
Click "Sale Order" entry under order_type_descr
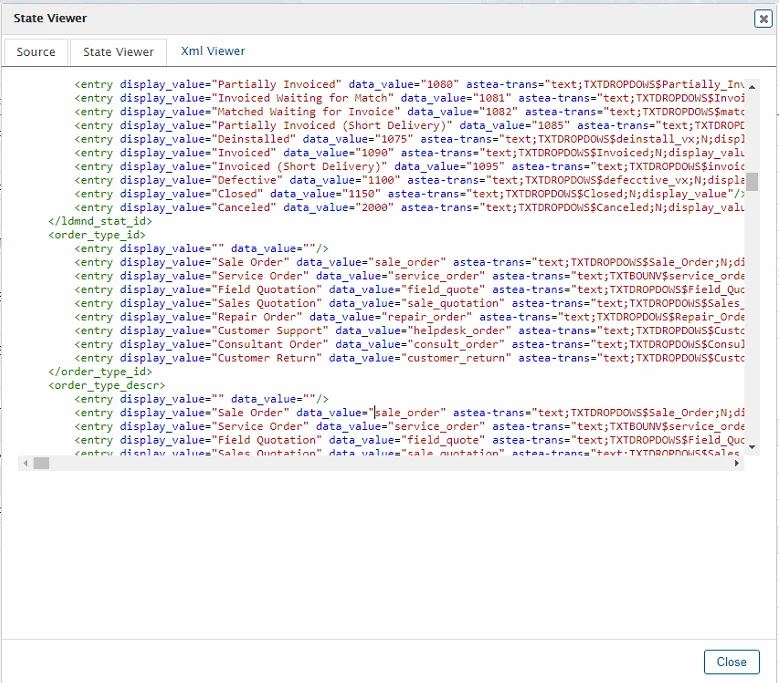tap(409, 413)
